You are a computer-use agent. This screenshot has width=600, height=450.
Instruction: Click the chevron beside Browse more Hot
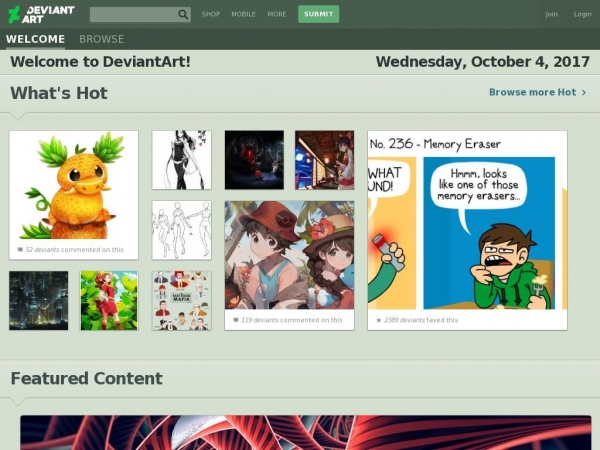pyautogui.click(x=584, y=93)
